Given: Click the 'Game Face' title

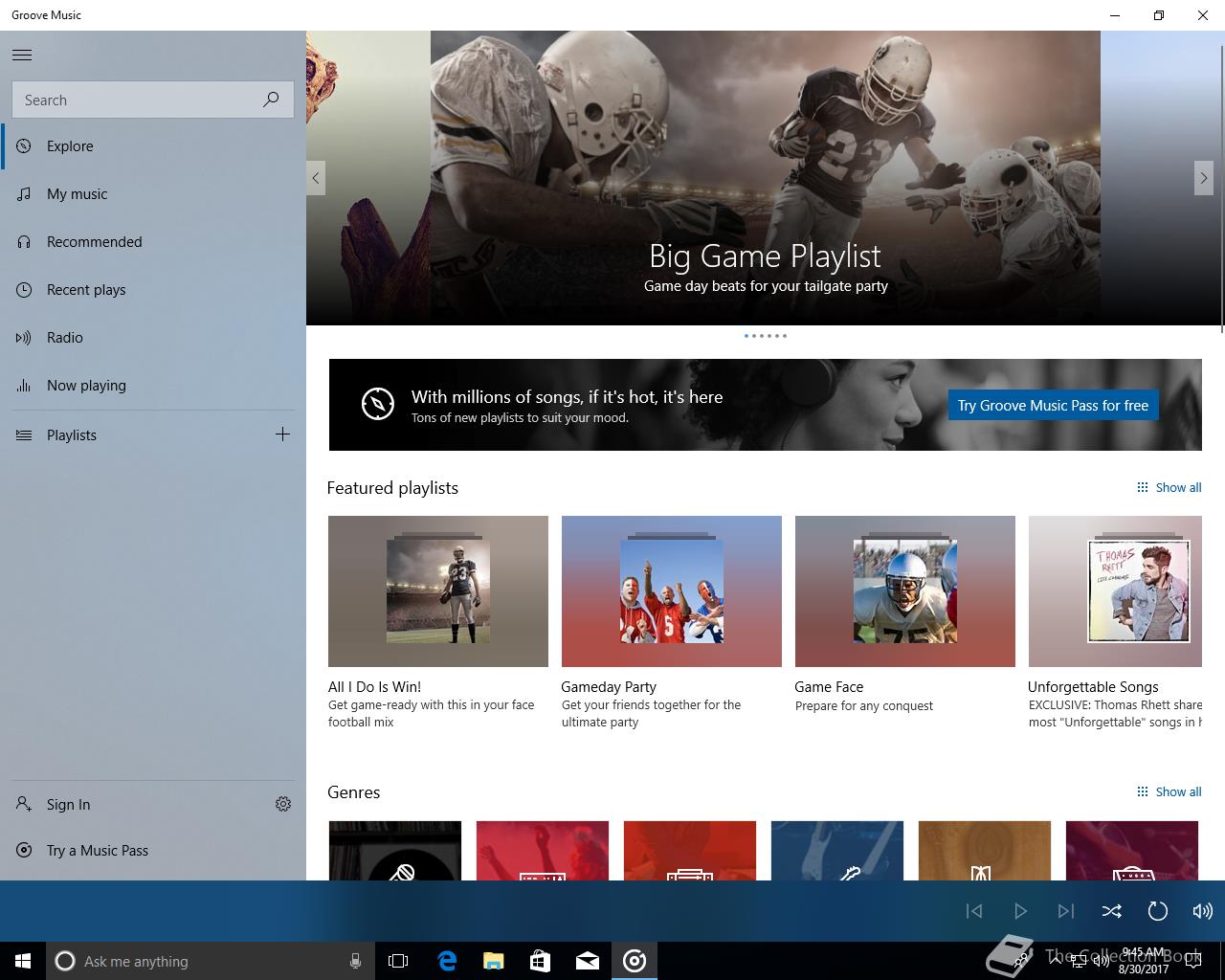Looking at the screenshot, I should (x=829, y=687).
